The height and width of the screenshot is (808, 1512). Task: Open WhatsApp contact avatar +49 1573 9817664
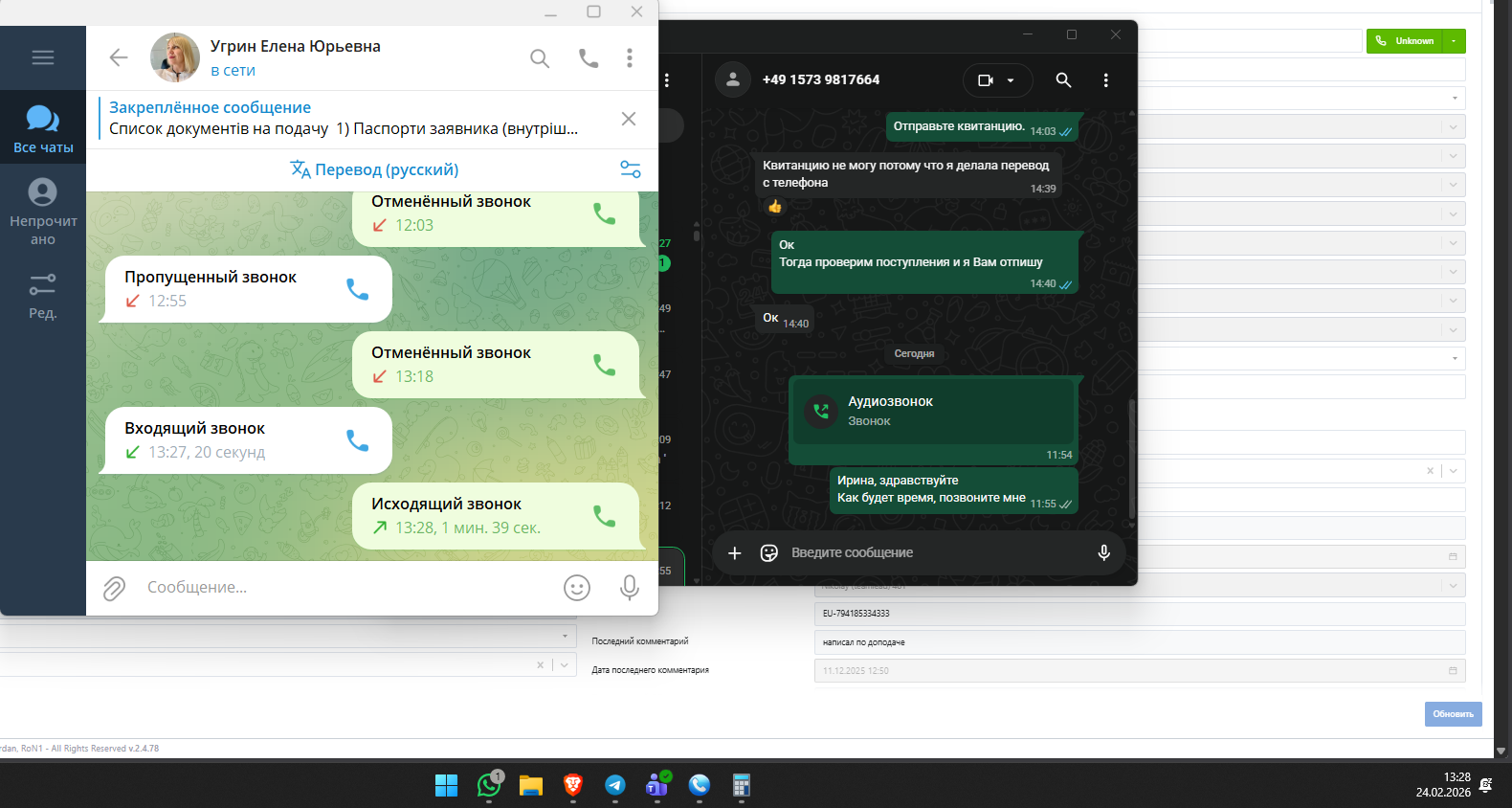[x=733, y=79]
